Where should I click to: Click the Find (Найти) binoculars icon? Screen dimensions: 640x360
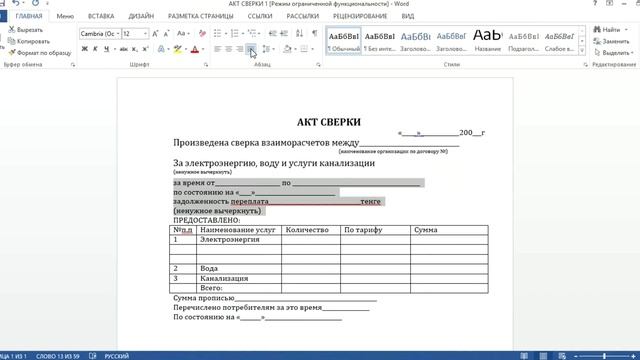point(597,30)
